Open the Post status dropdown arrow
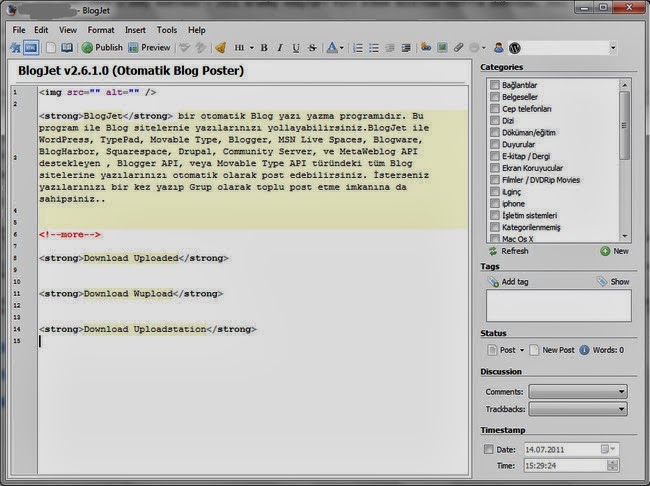Image resolution: width=650 pixels, height=486 pixels. pos(522,350)
